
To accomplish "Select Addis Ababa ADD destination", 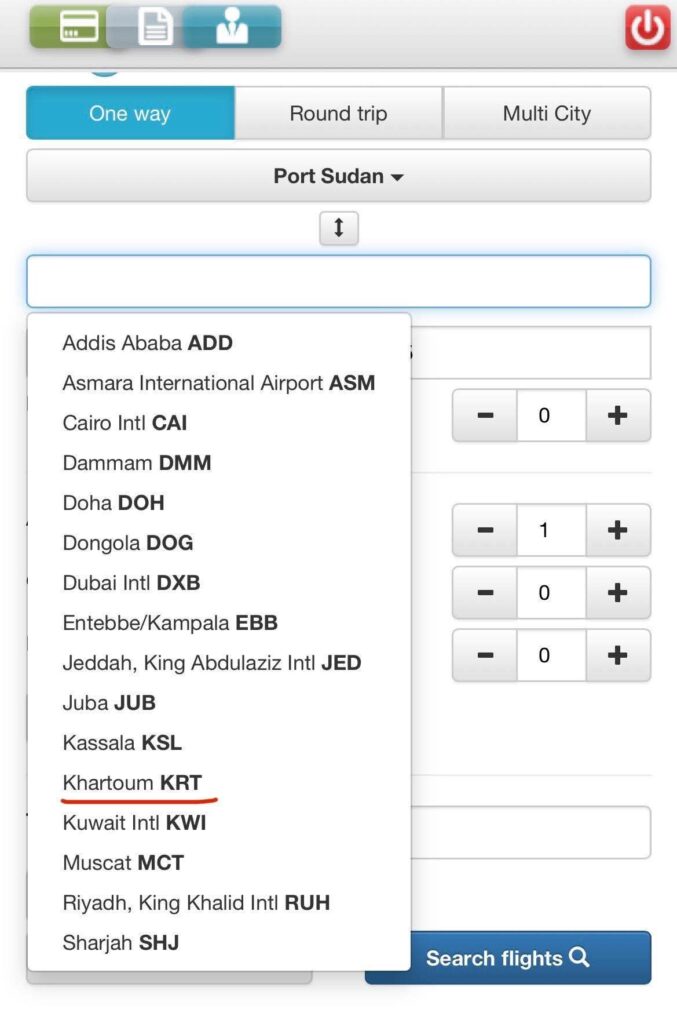I will 147,343.
